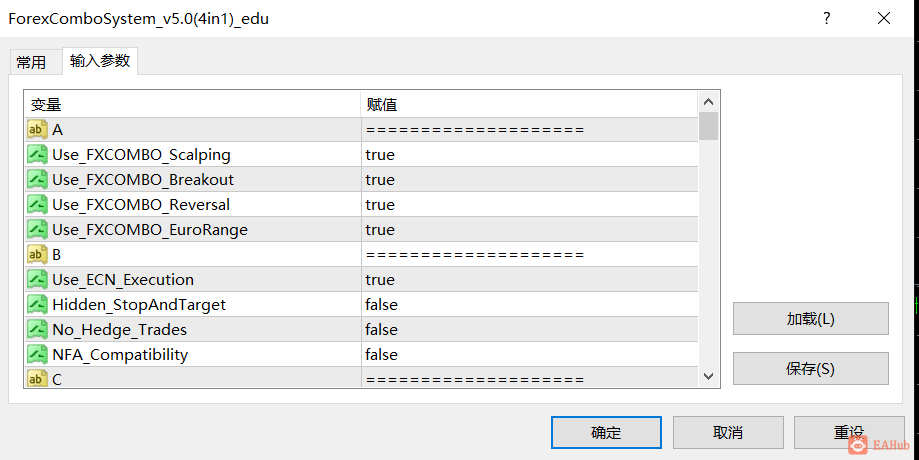Viewport: 919px width, 460px height.
Task: Toggle the true value of Use_ECN_Execution
Action: coord(380,280)
